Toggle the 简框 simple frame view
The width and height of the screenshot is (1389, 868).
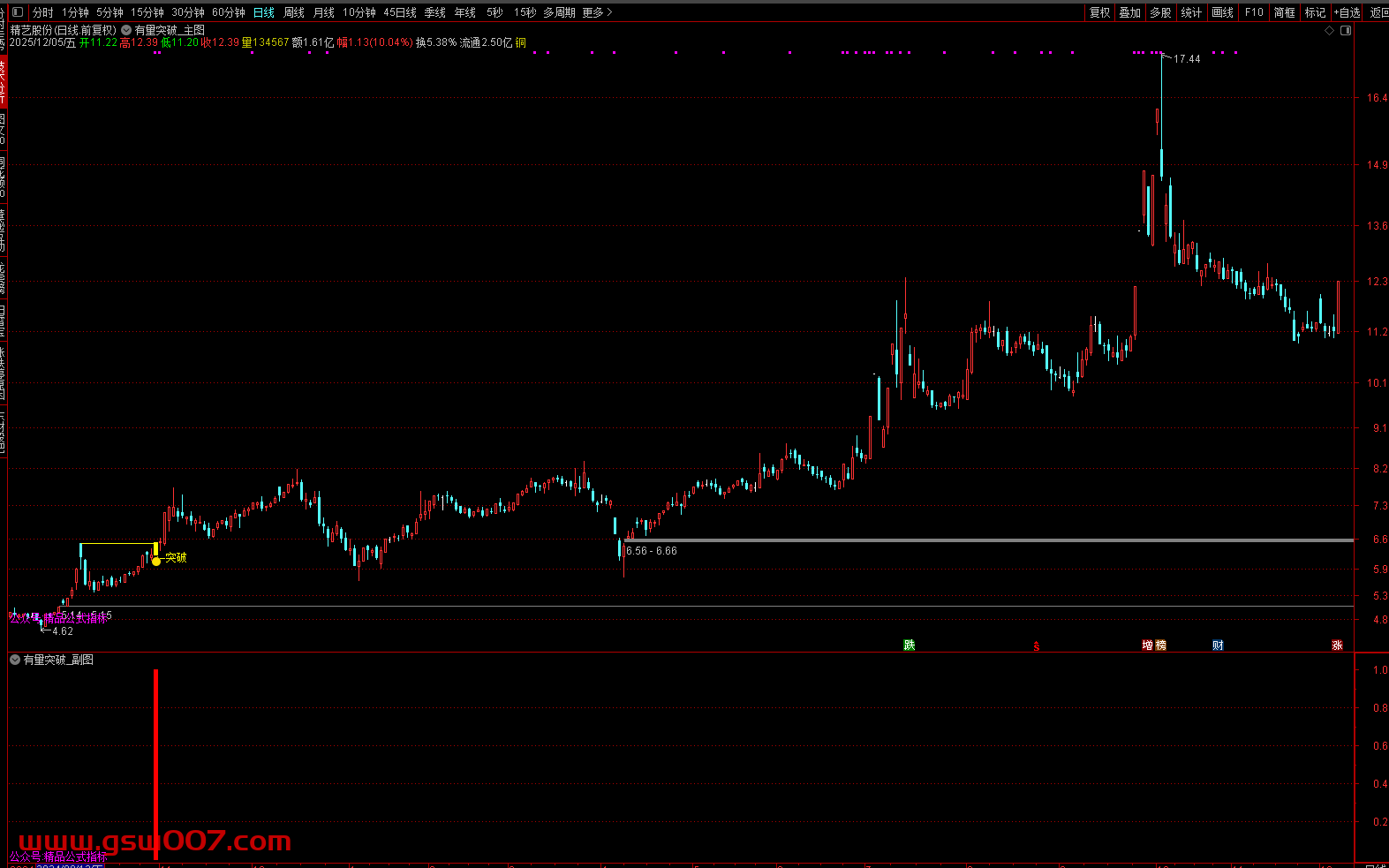click(x=1284, y=12)
